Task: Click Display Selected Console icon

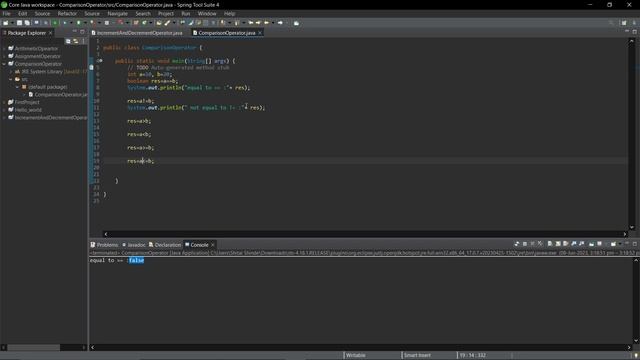Action: [x=600, y=244]
